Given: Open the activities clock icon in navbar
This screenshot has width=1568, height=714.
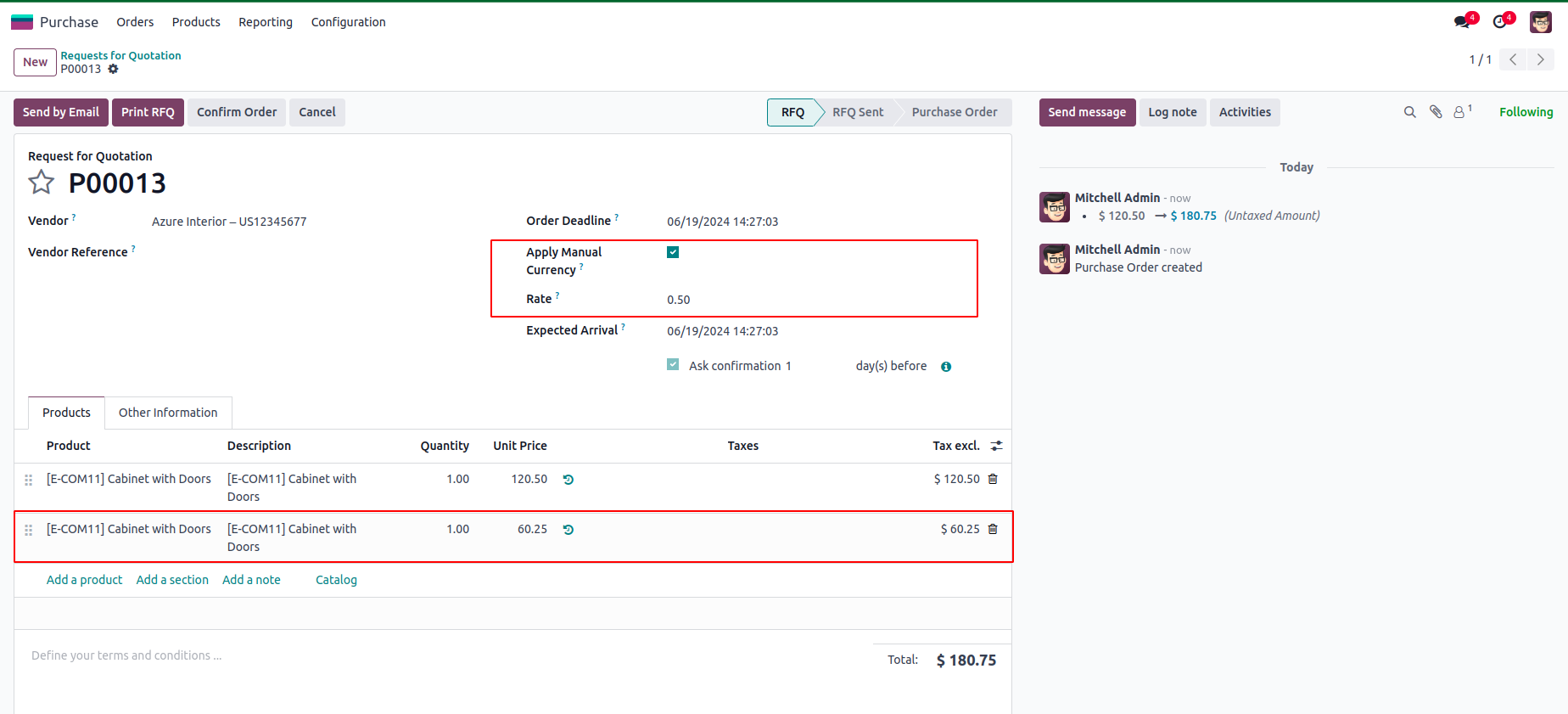Looking at the screenshot, I should [1500, 22].
